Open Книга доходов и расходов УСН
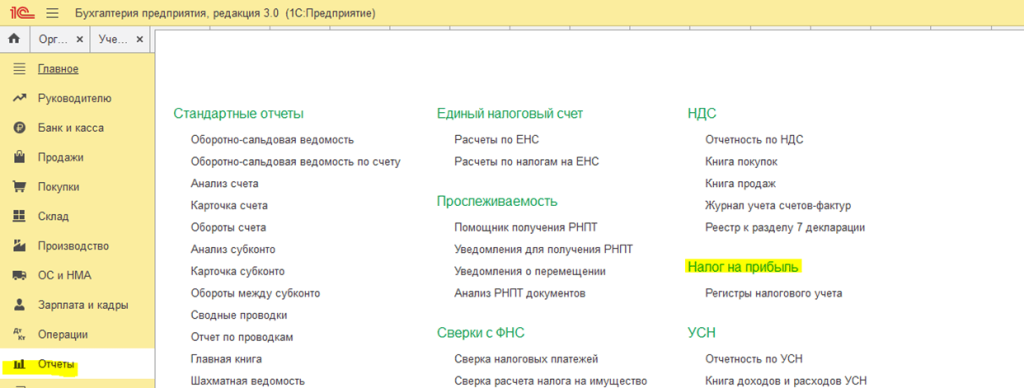This screenshot has height=388, width=1024. point(786,381)
